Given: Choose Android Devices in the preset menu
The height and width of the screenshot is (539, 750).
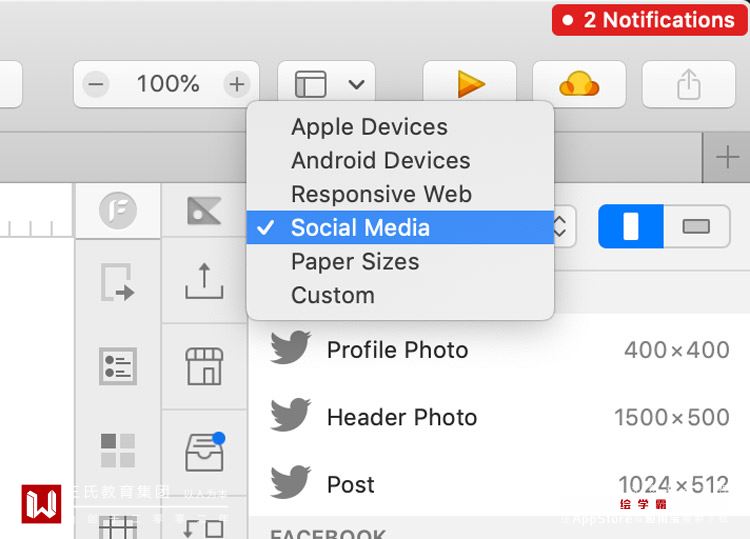Looking at the screenshot, I should click(380, 160).
